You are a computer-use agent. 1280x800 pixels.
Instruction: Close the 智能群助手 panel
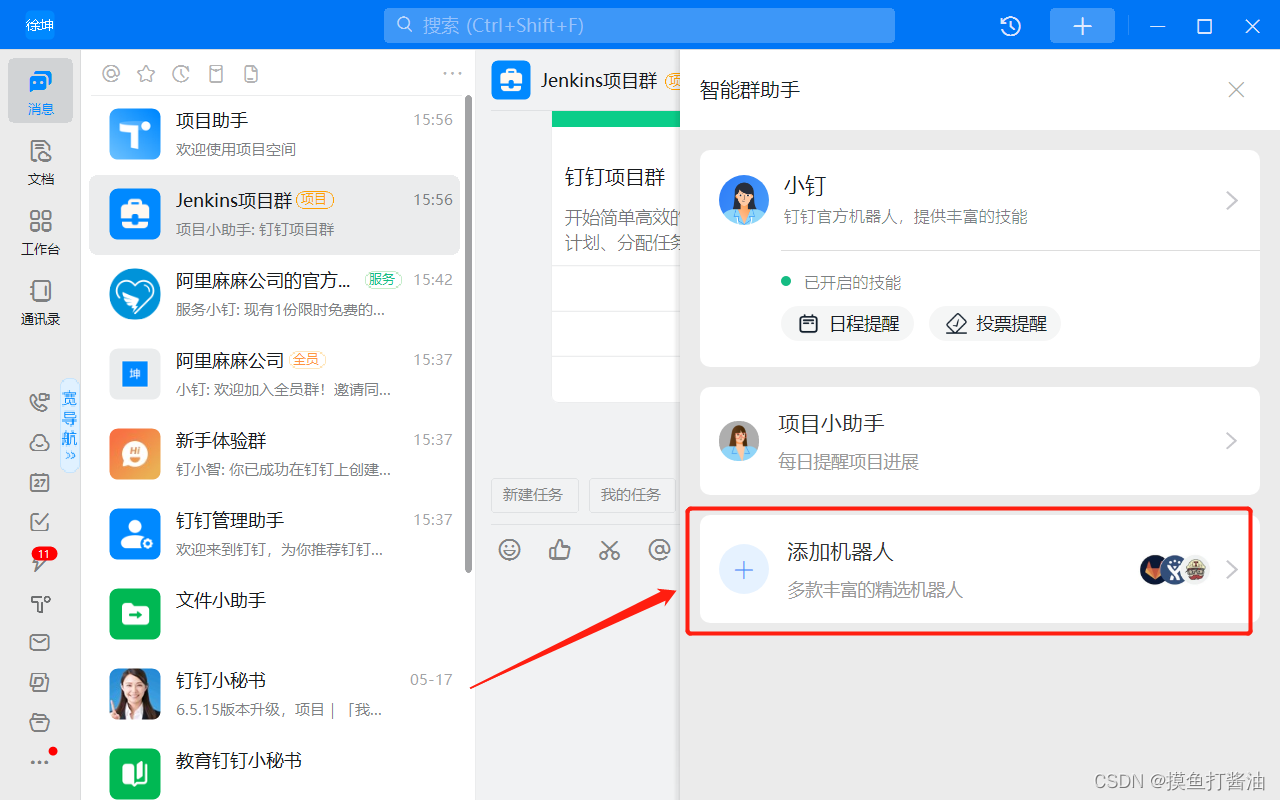pos(1236,90)
